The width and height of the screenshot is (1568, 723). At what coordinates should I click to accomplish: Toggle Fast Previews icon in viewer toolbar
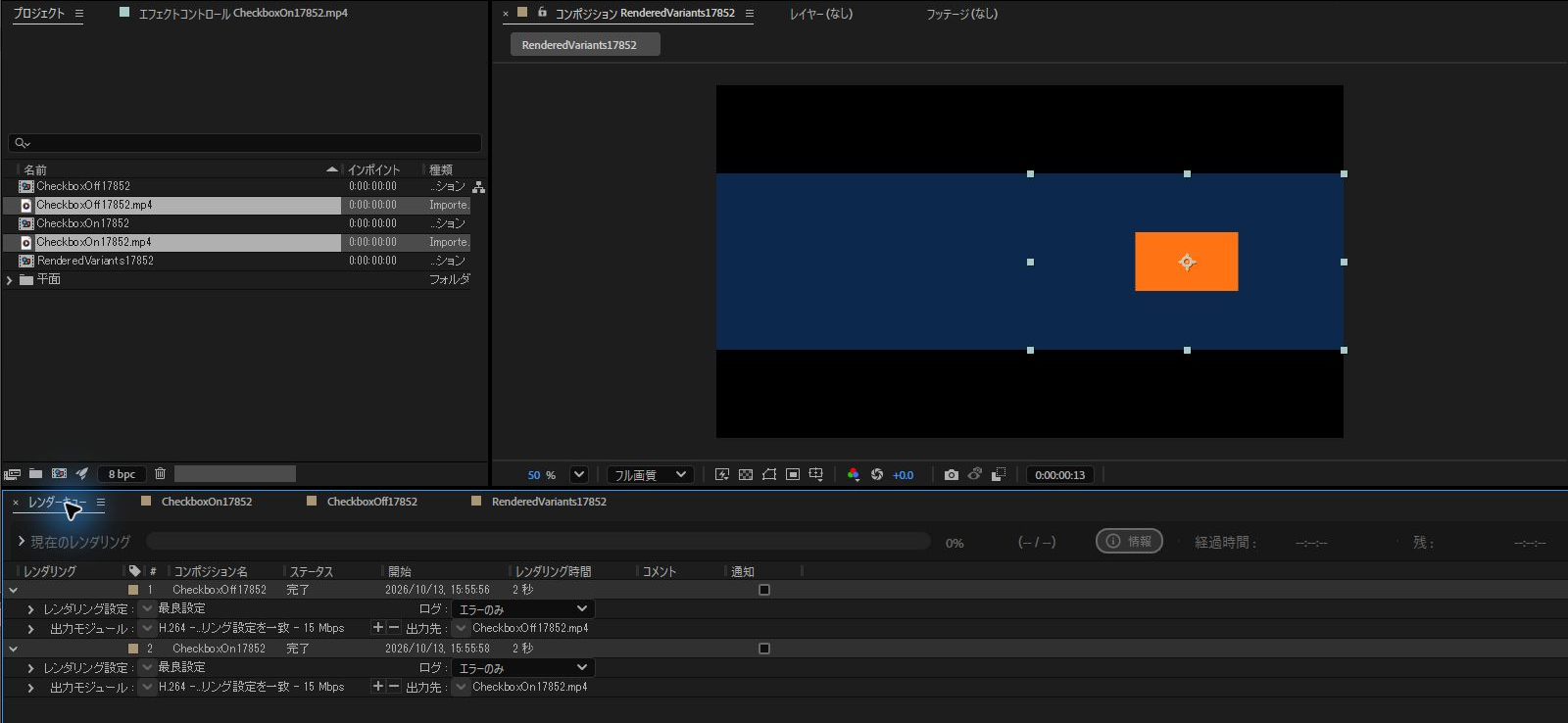click(722, 475)
